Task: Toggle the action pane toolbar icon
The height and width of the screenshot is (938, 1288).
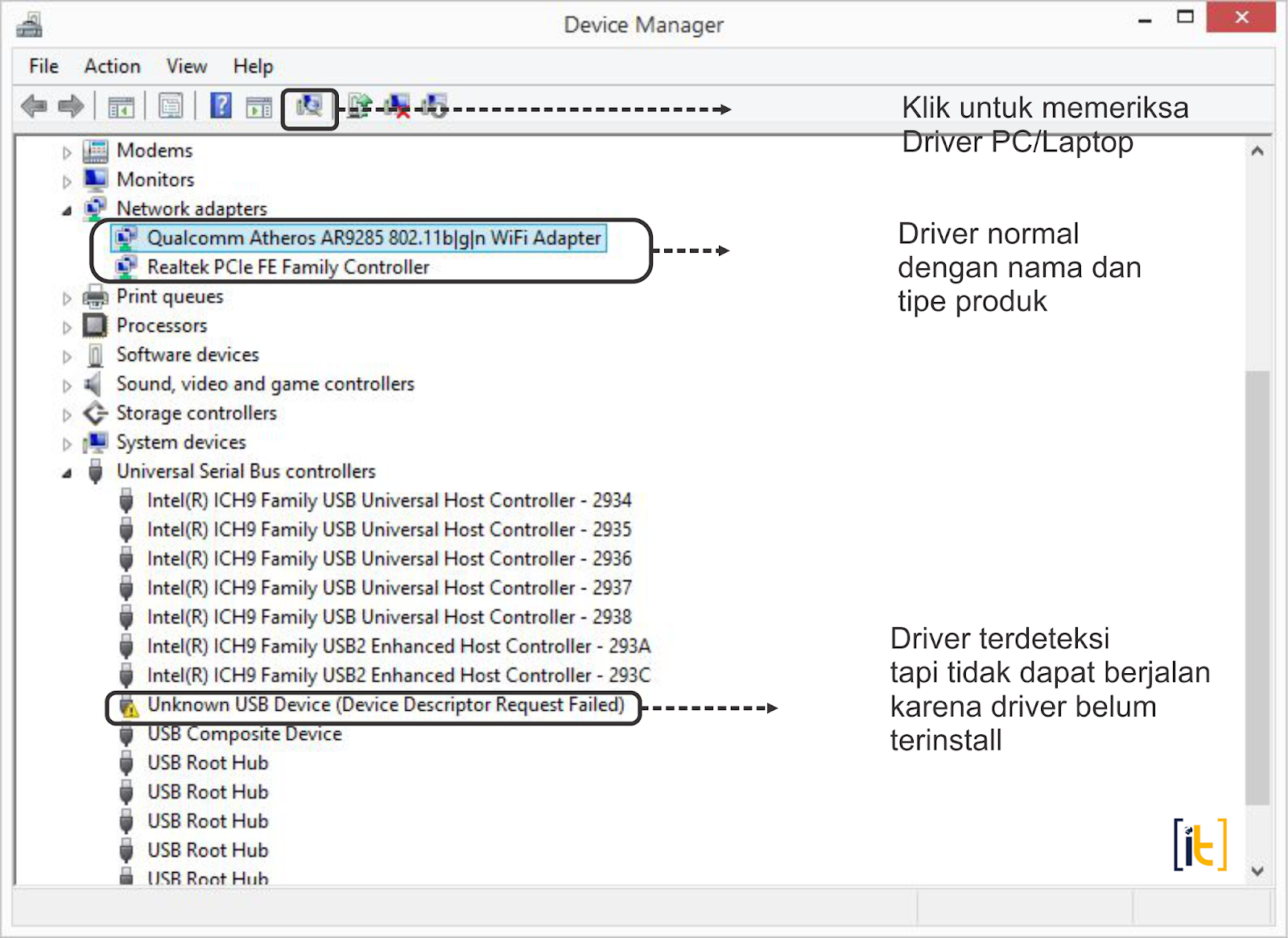Action: [x=259, y=106]
